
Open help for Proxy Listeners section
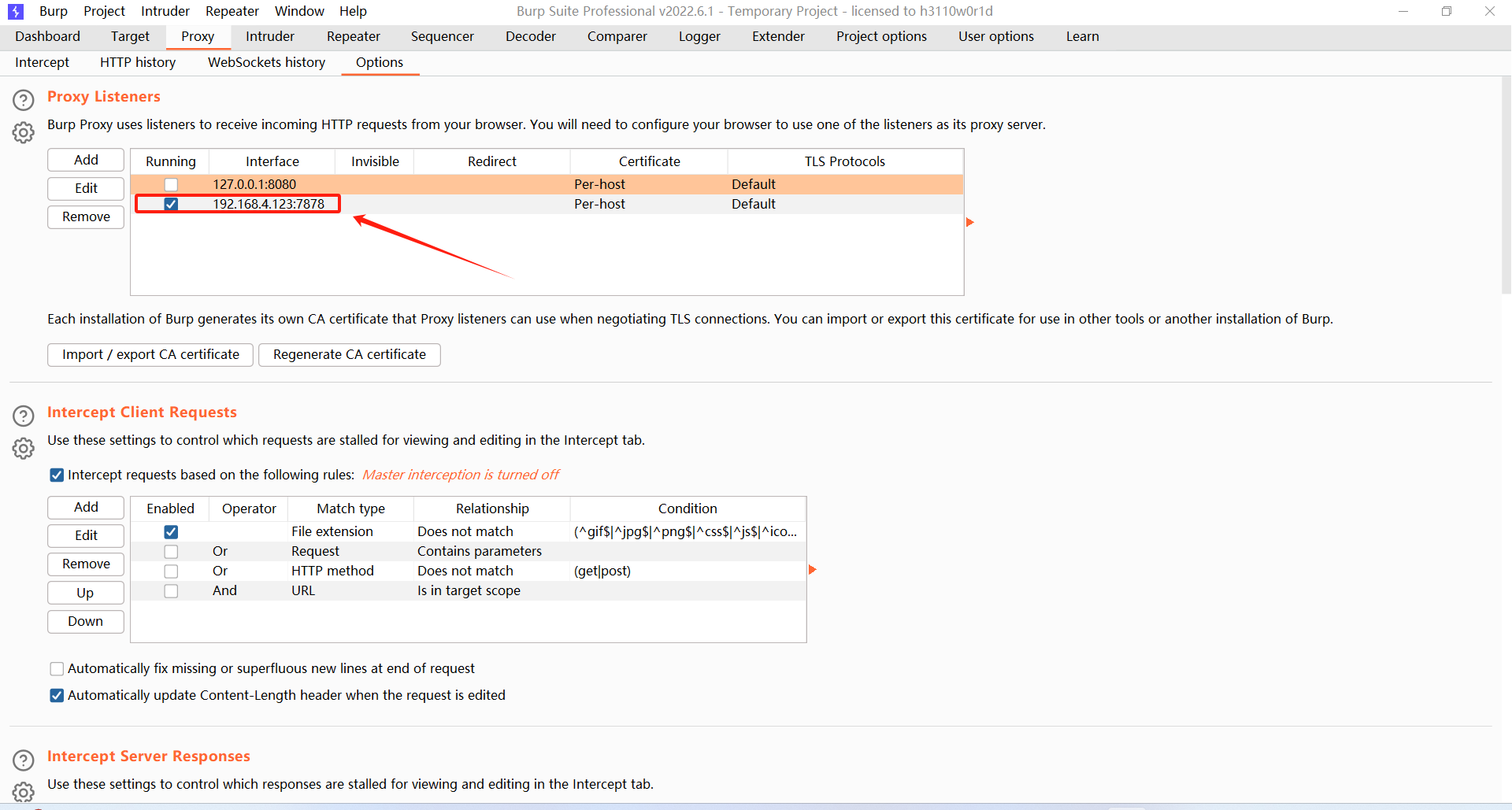24,100
